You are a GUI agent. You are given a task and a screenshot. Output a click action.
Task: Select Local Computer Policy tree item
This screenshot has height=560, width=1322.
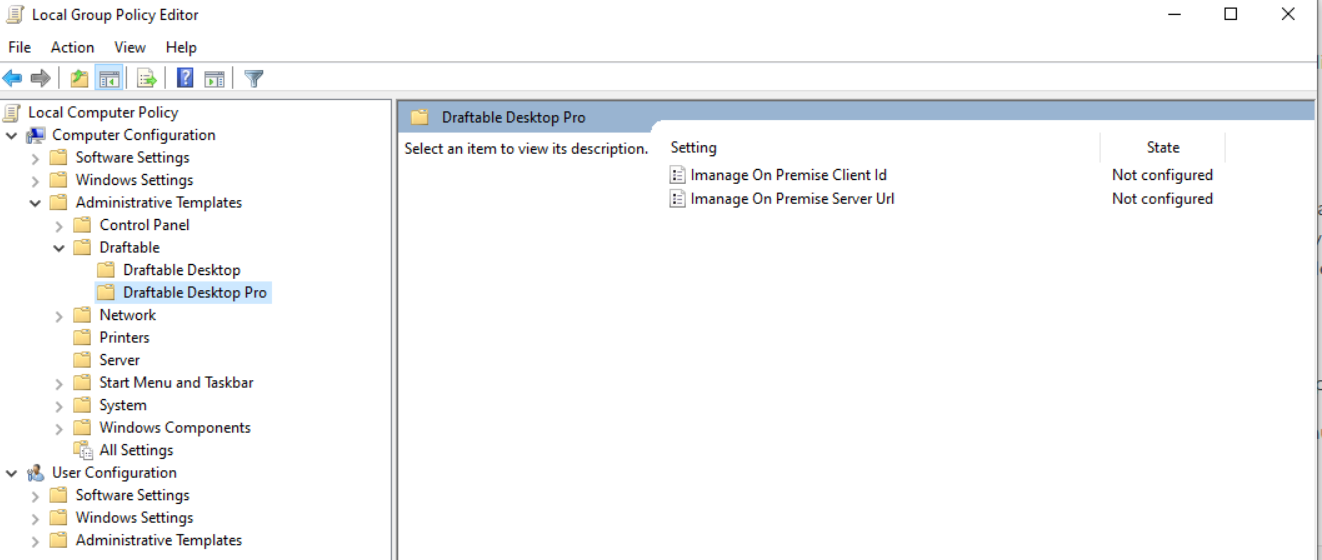pos(103,112)
